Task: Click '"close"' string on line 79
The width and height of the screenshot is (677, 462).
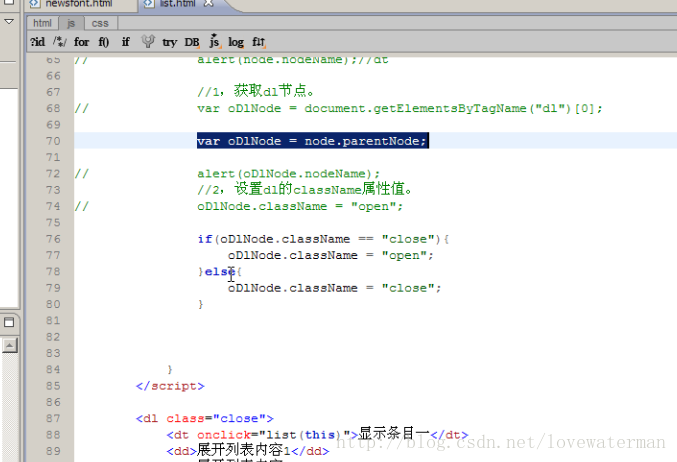Action: (408, 288)
